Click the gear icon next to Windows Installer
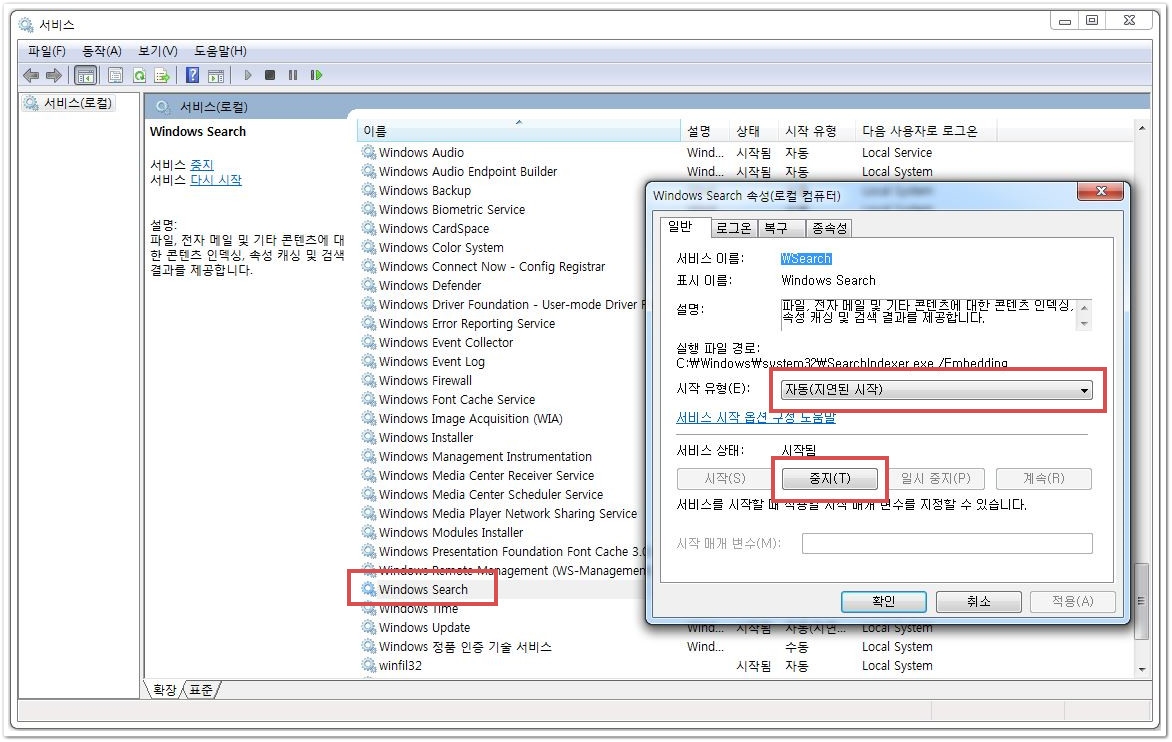The height and width of the screenshot is (742, 1172). [368, 437]
